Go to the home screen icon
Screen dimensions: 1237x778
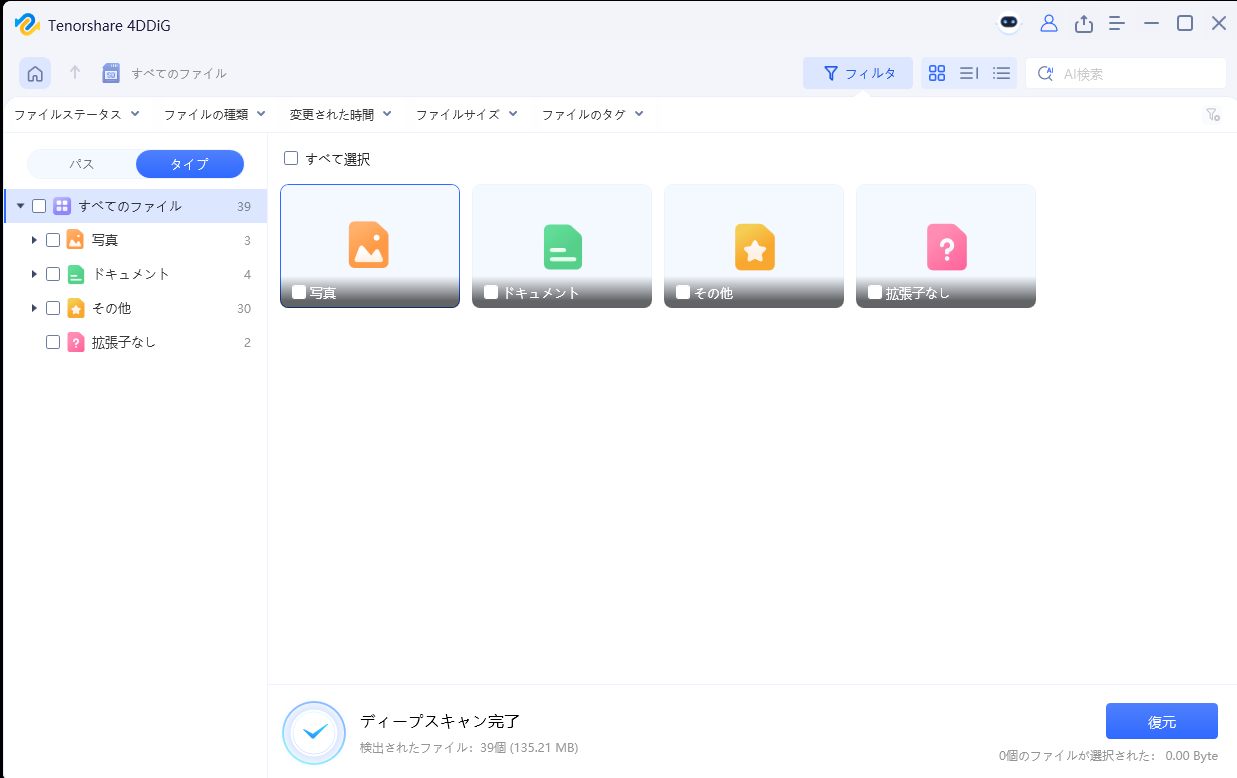[x=35, y=73]
